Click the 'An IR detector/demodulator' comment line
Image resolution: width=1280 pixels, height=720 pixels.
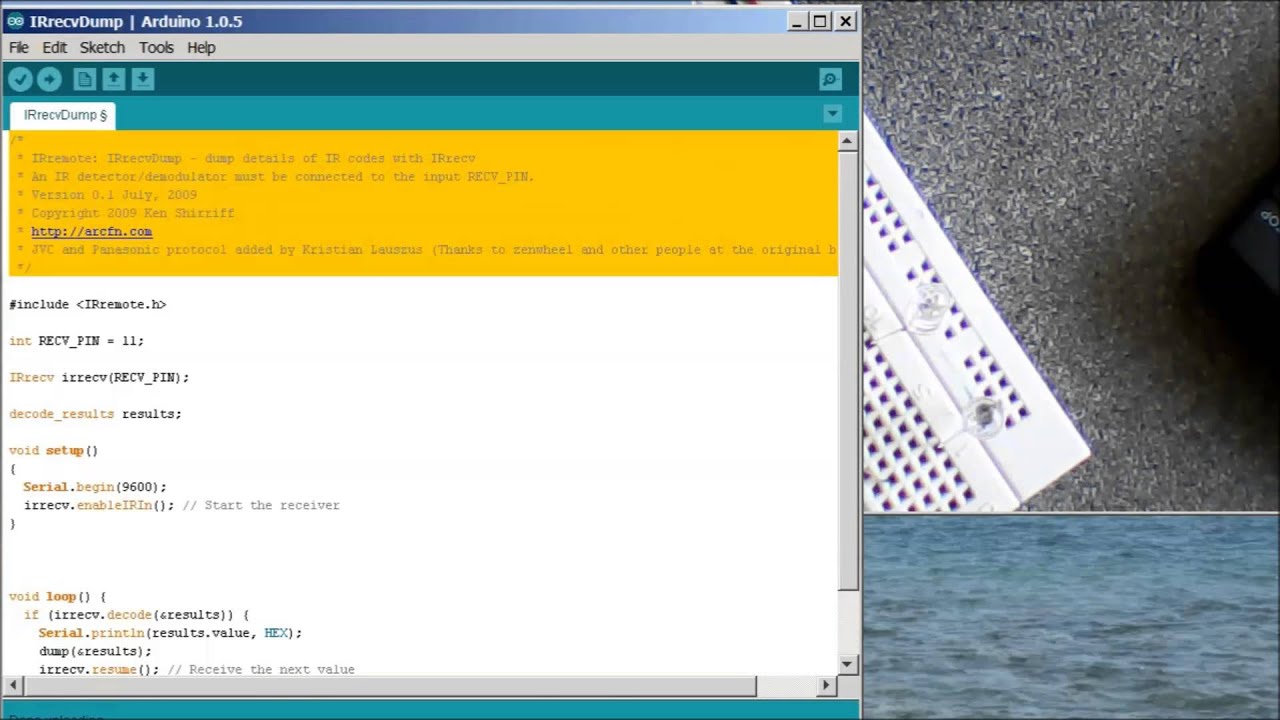[276, 177]
